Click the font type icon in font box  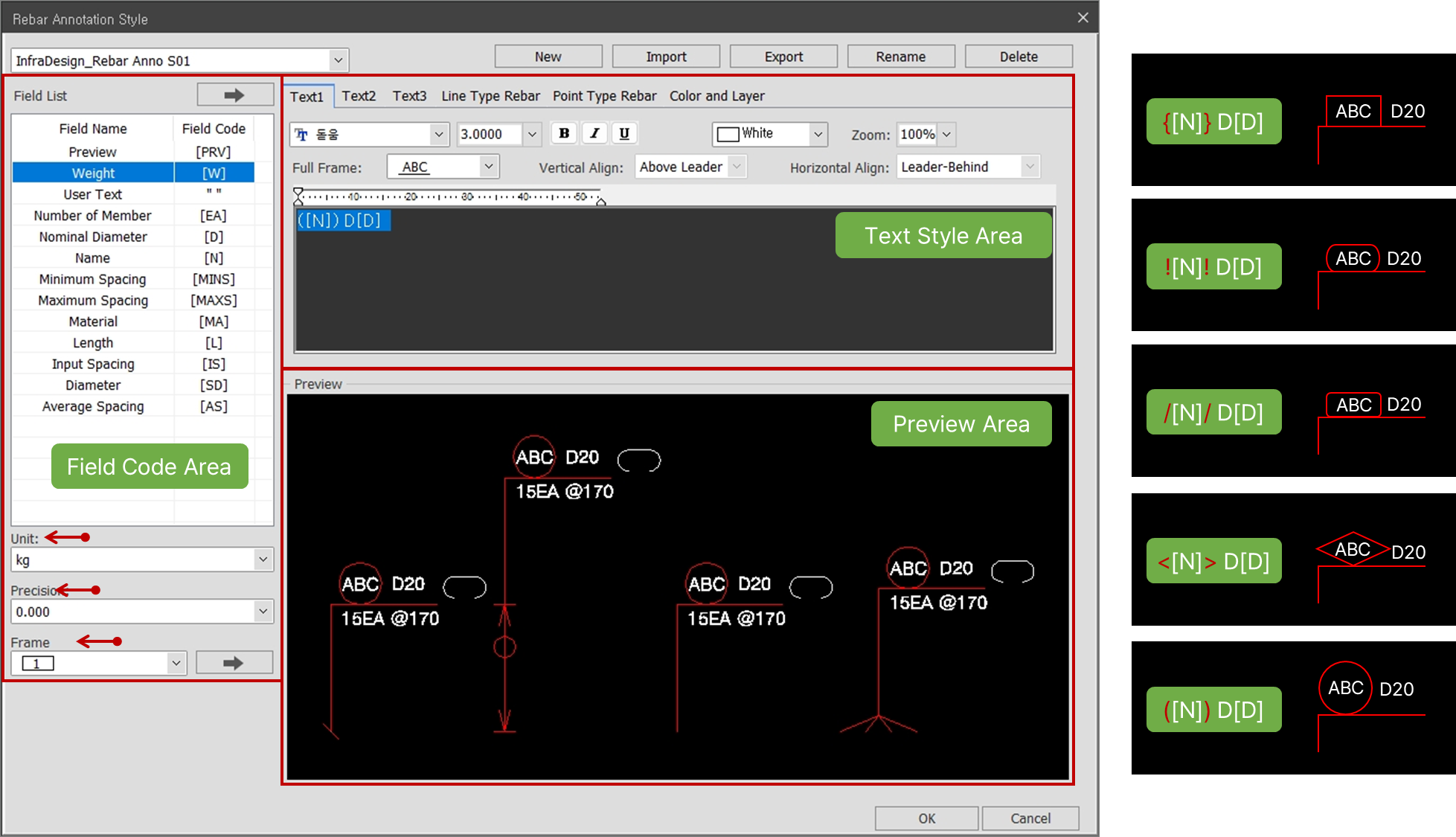tap(301, 135)
